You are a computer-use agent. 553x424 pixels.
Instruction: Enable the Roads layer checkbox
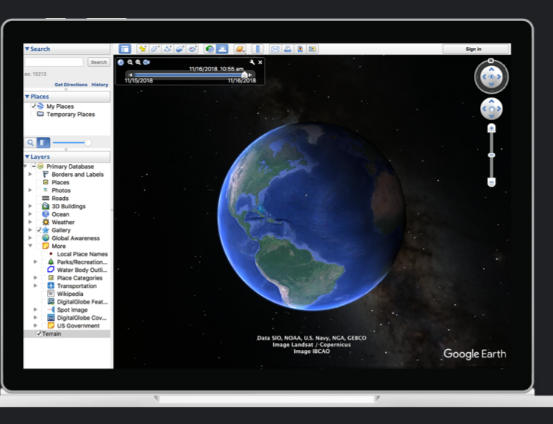point(38,198)
